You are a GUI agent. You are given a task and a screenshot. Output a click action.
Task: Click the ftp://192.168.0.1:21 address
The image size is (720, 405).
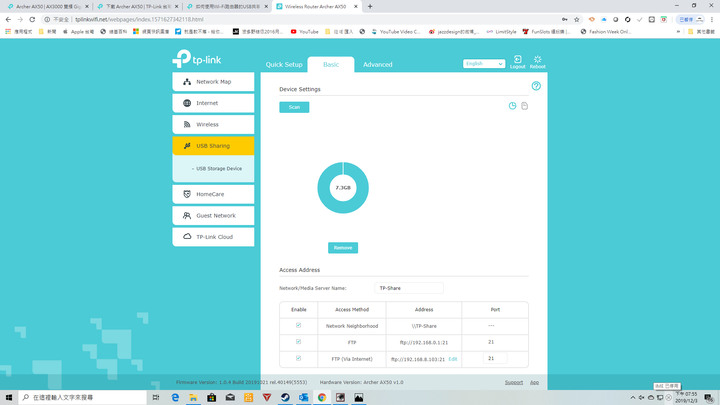pos(424,343)
